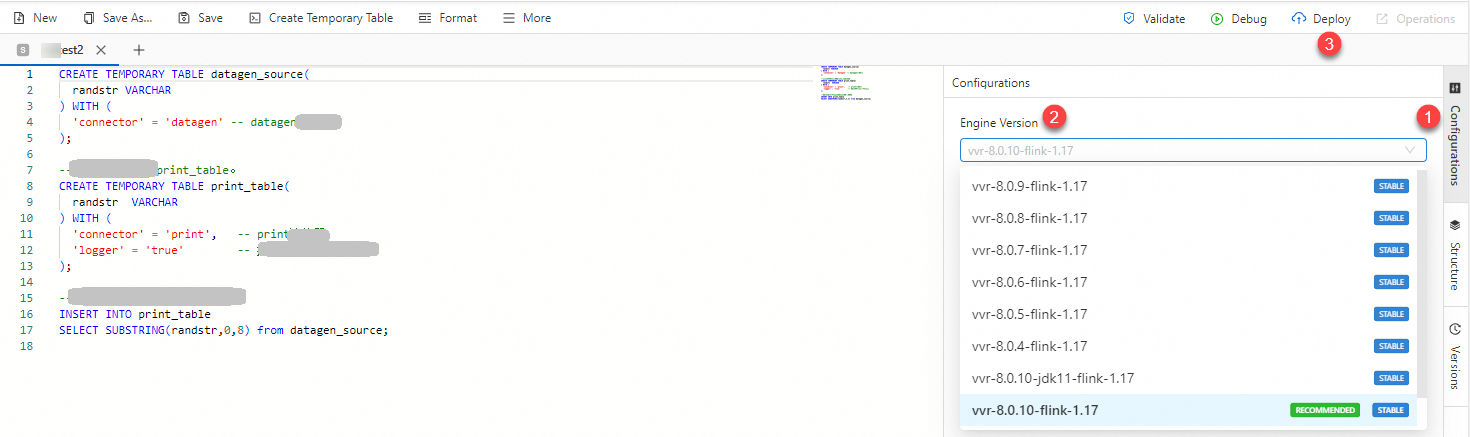
Task: Click the SQL file icon on test2 tab
Action: point(23,49)
